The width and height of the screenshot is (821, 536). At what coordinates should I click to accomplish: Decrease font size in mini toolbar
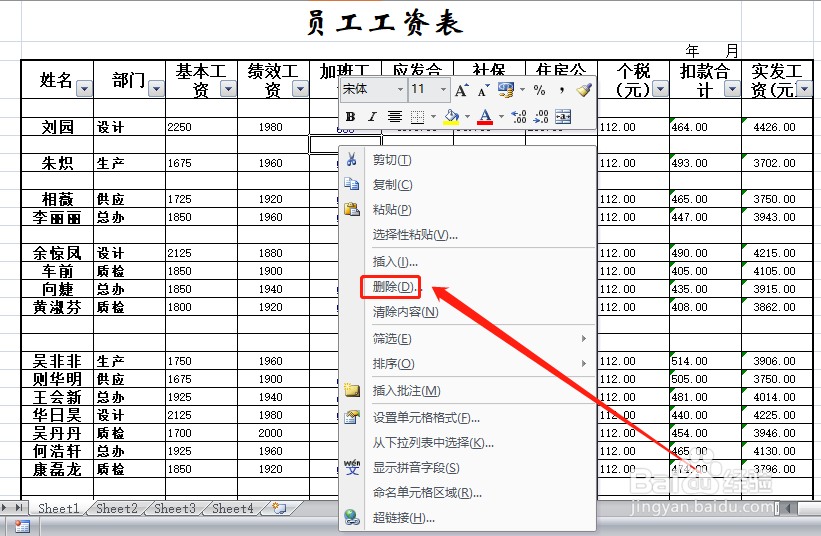483,90
